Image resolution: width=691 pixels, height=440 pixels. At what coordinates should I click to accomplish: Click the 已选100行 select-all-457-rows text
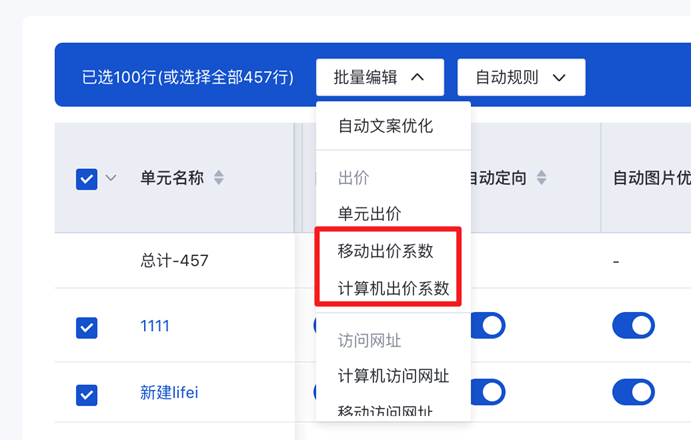click(x=188, y=77)
